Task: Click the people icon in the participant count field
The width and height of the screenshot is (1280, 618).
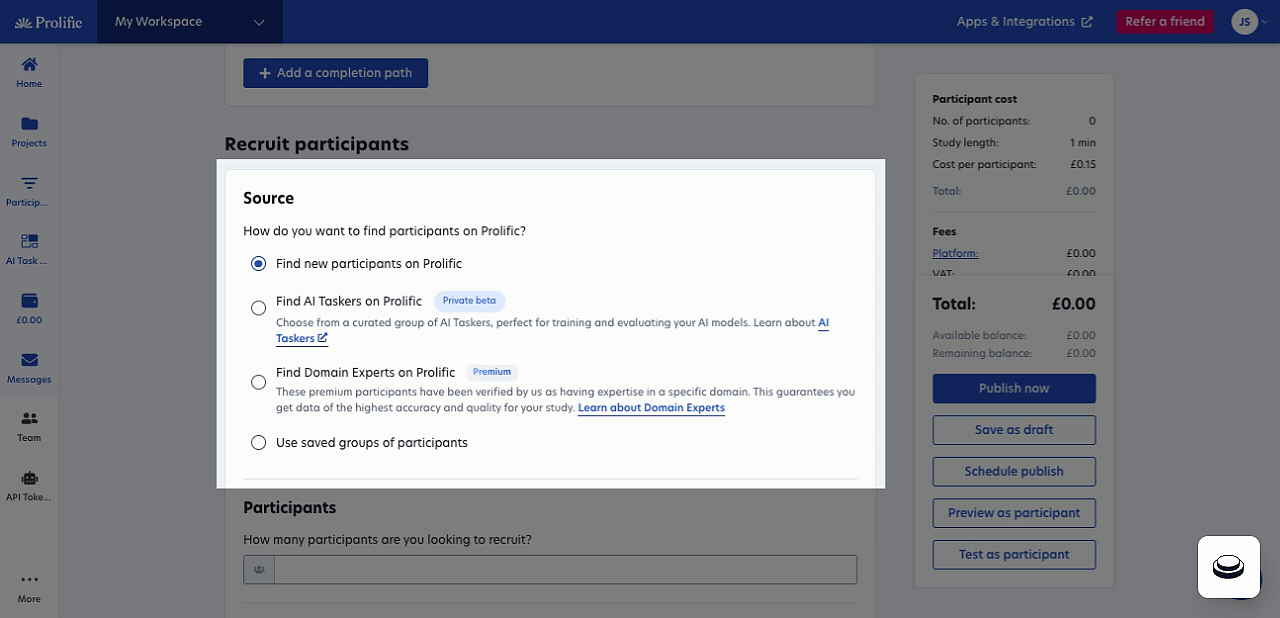Action: [259, 570]
